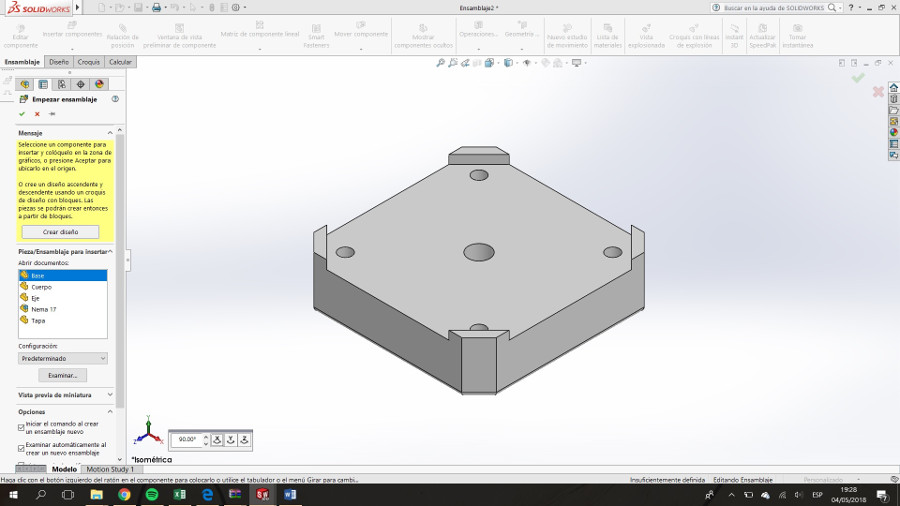Open Insertar componentes dropdown arrow
This screenshot has width=900, height=506.
click(x=72, y=49)
